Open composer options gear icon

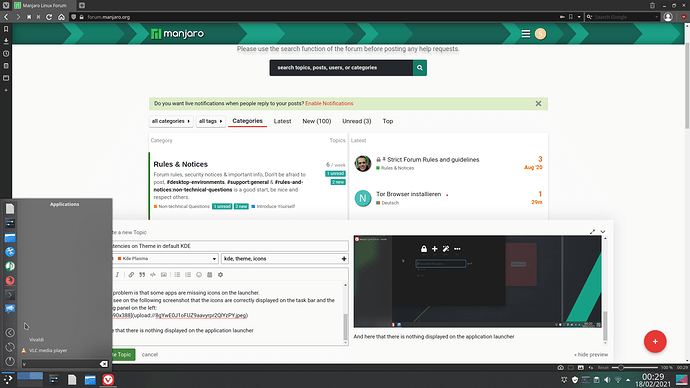[220, 275]
